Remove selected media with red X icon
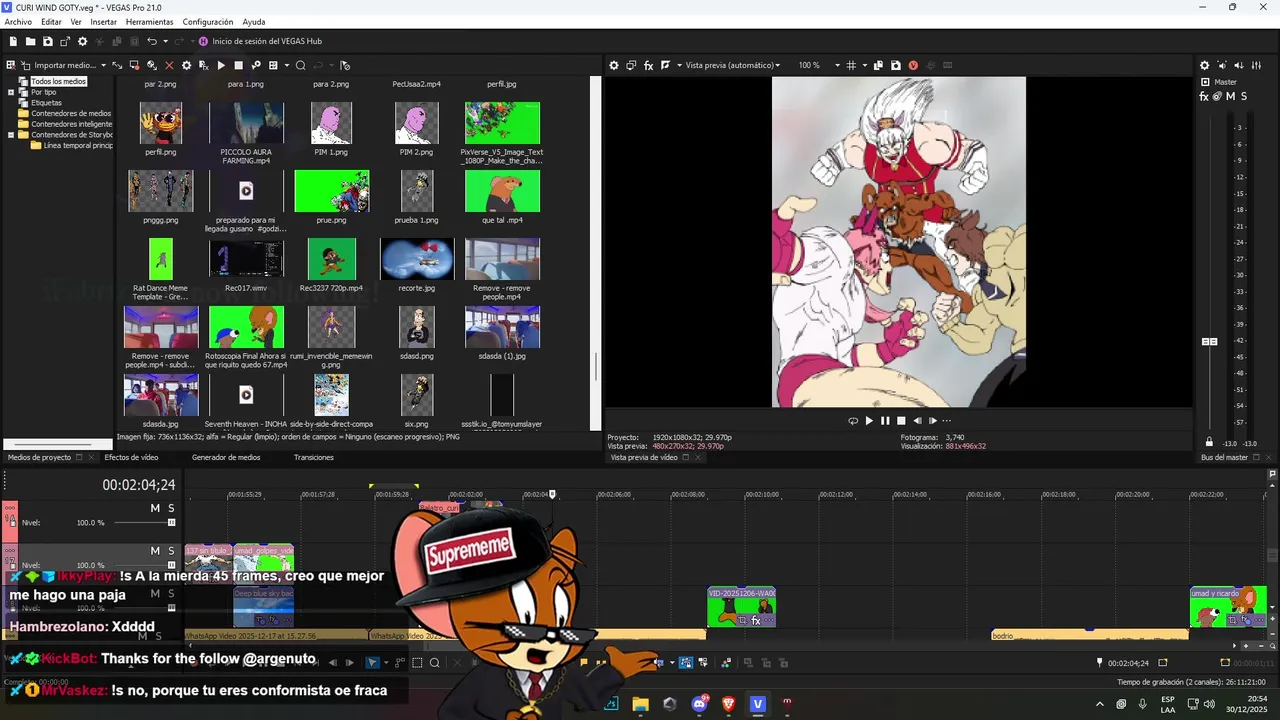Screen dimensions: 1280x720 coord(169,65)
